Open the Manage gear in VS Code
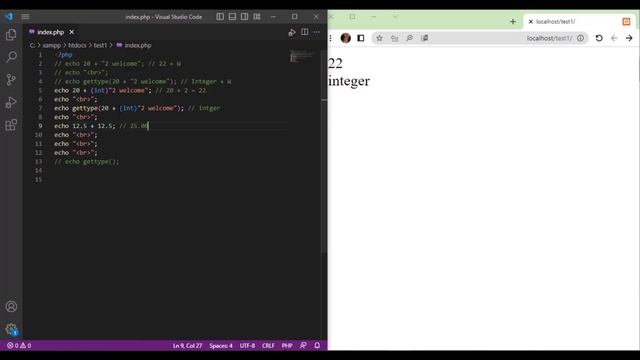Viewport: 640px width, 360px height. pyautogui.click(x=11, y=329)
